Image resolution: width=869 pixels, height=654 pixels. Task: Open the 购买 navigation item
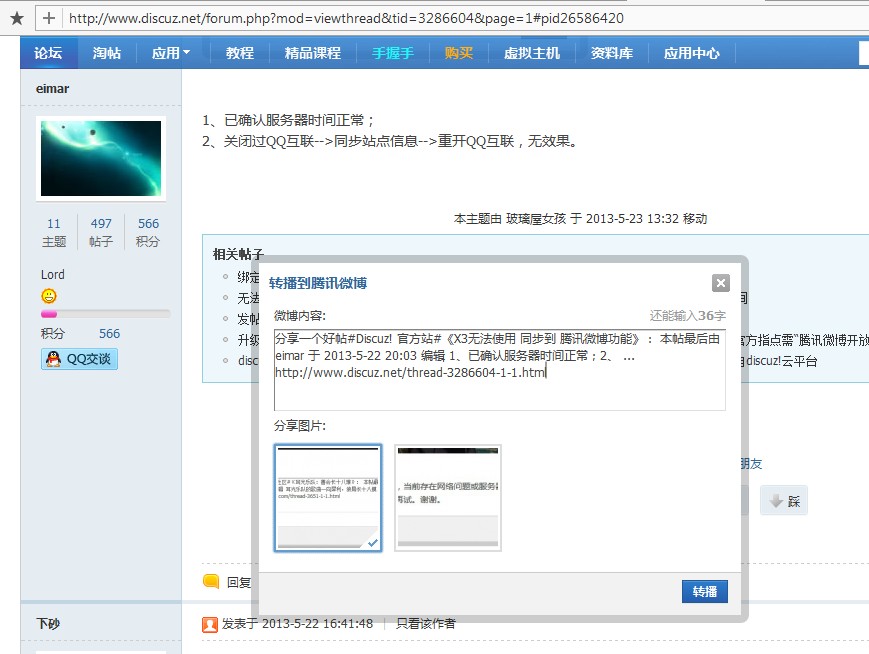[x=459, y=53]
